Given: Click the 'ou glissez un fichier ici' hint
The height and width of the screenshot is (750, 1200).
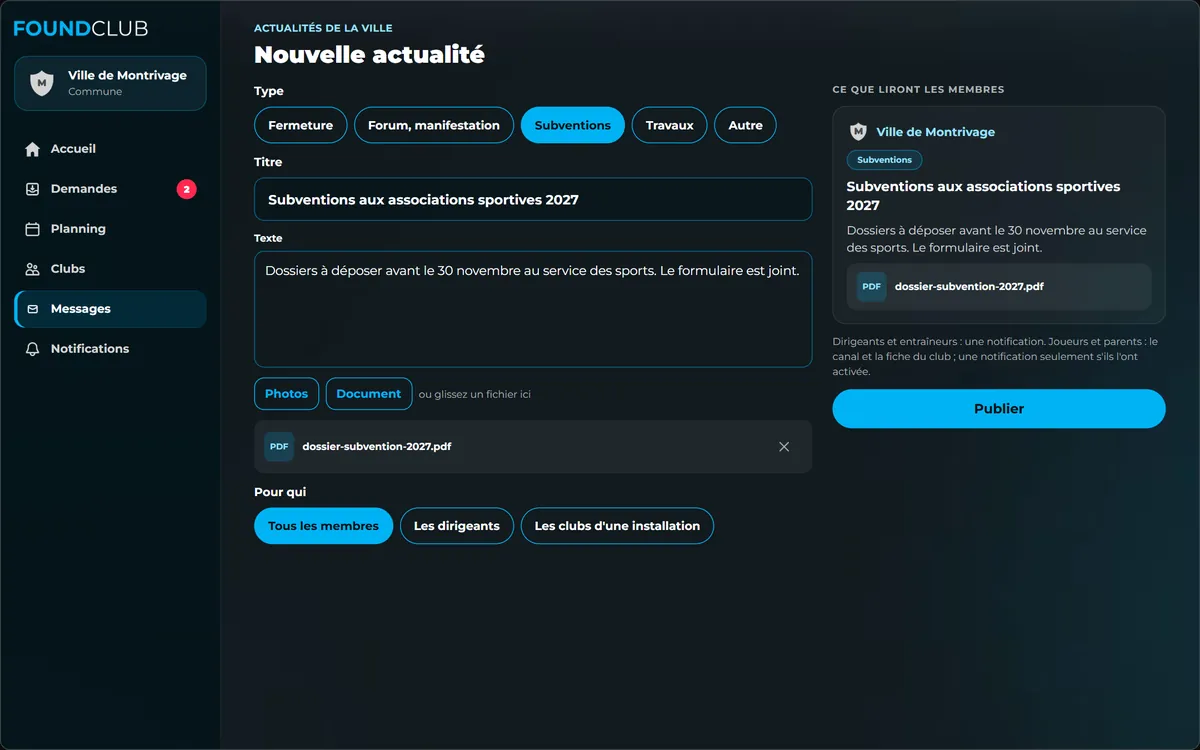Looking at the screenshot, I should pyautogui.click(x=475, y=394).
